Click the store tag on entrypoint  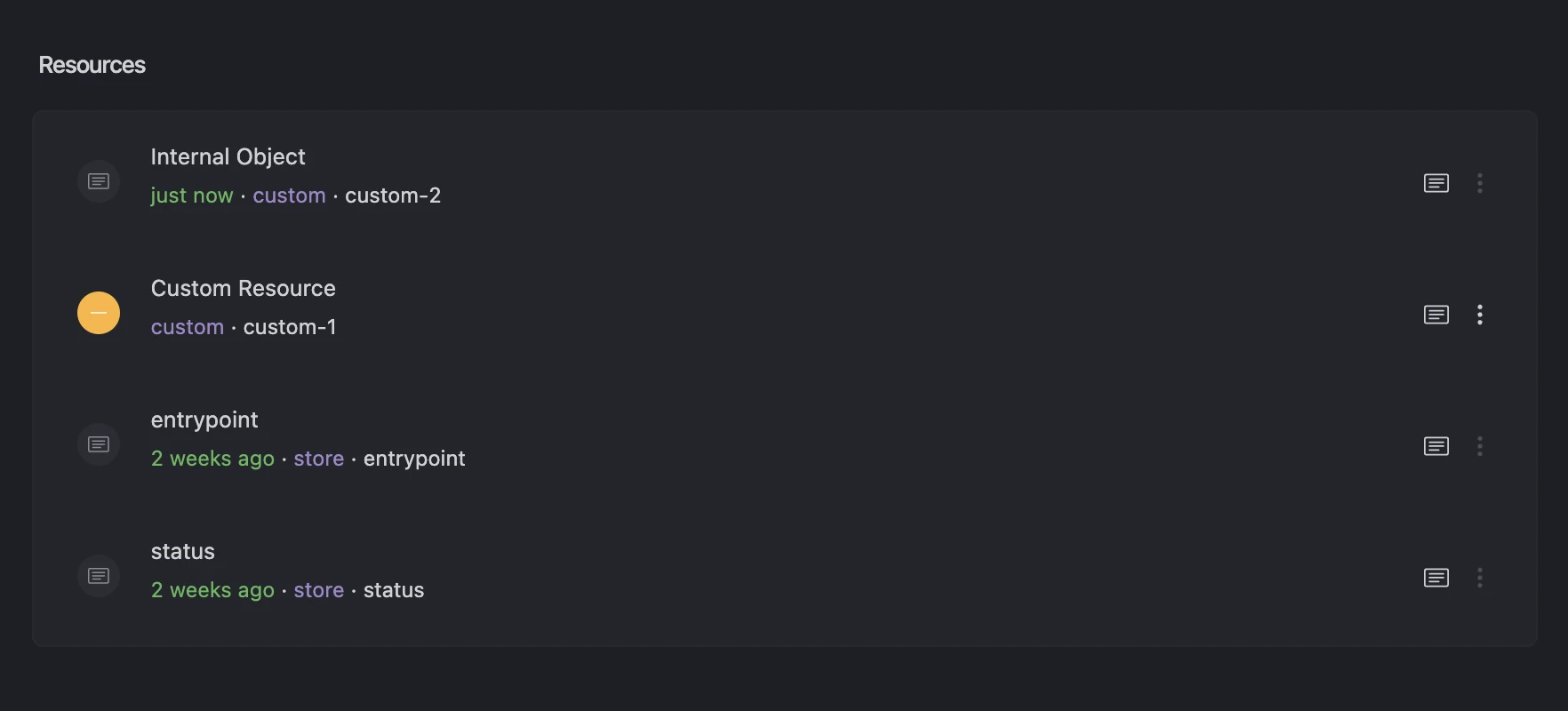318,459
